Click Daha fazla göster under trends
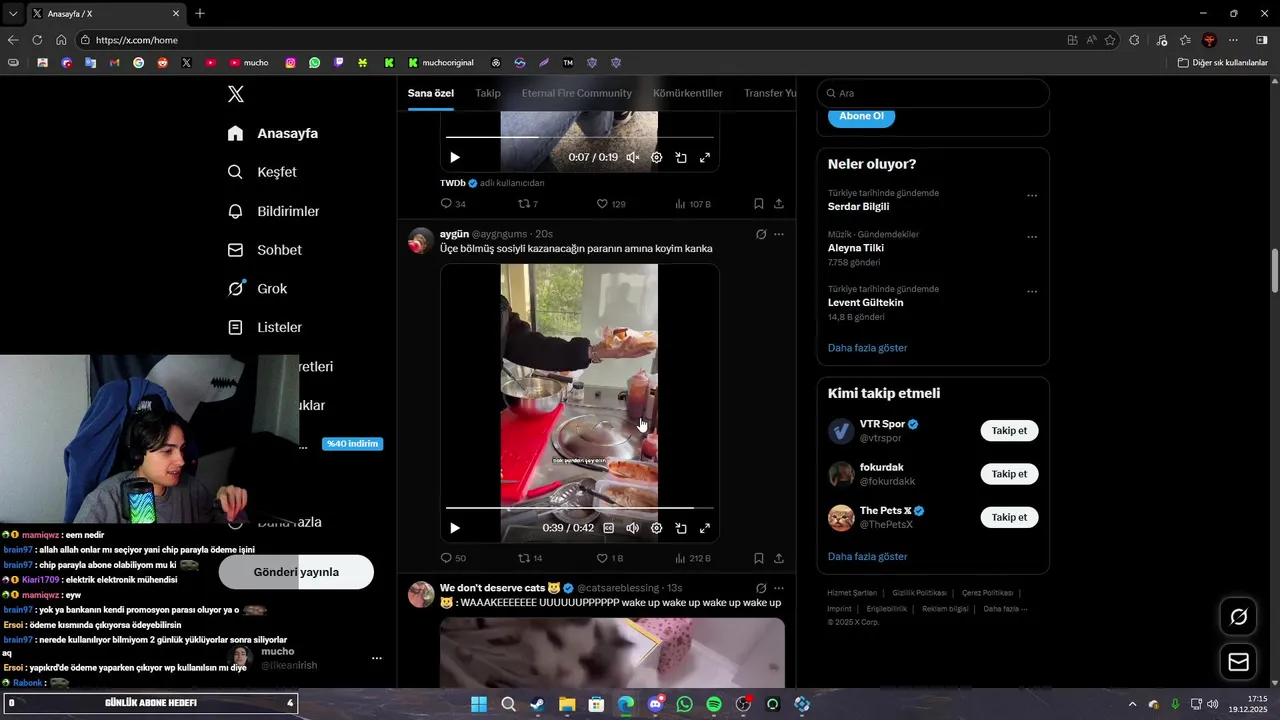 (x=868, y=348)
